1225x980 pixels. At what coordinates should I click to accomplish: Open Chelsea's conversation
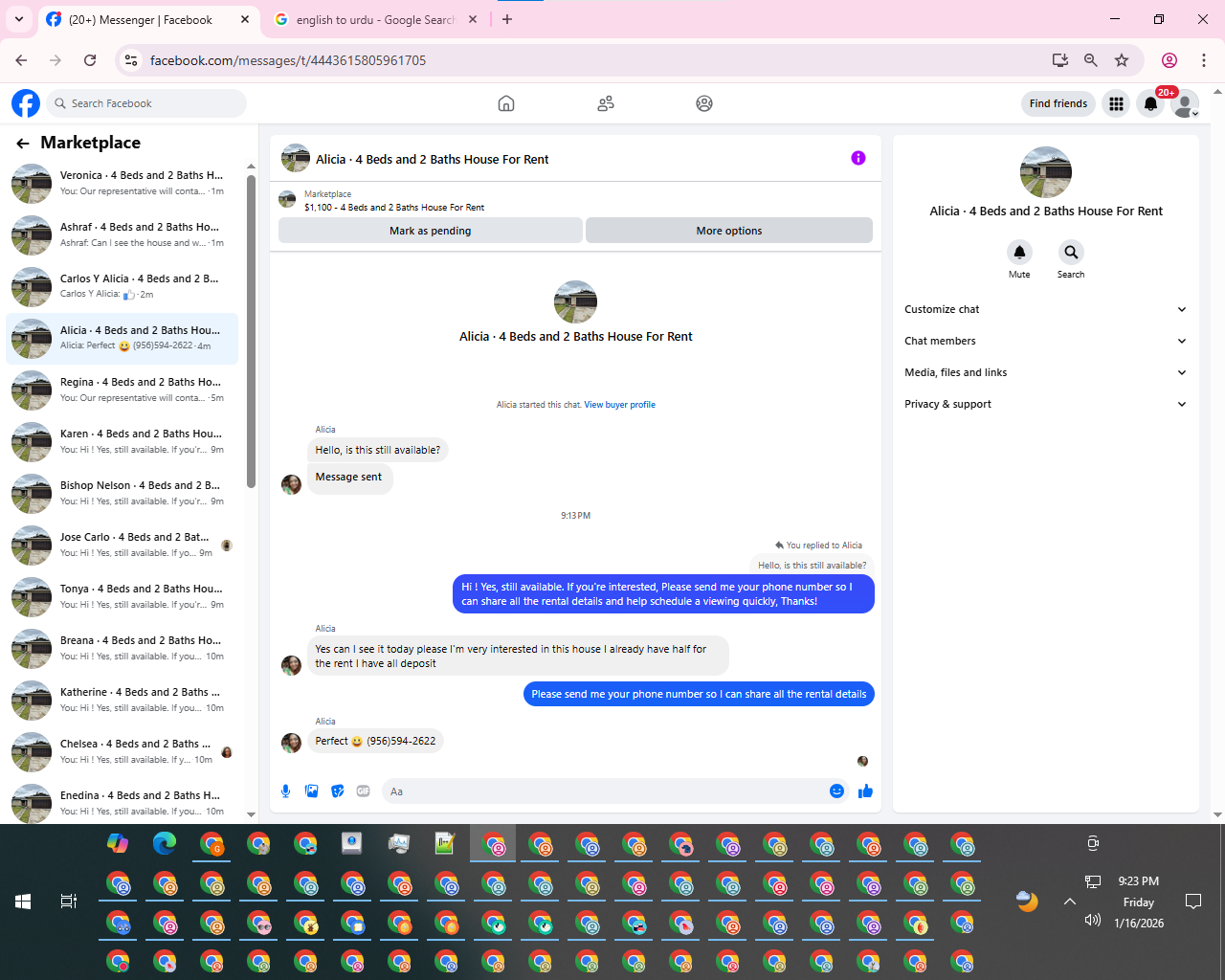click(x=122, y=752)
